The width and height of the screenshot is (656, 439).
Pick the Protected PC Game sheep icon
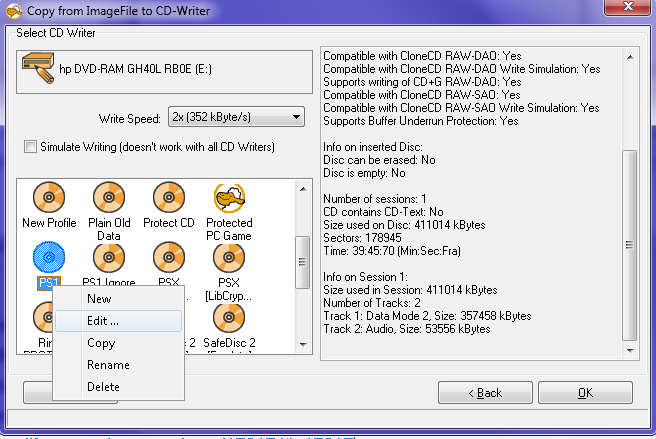229,198
